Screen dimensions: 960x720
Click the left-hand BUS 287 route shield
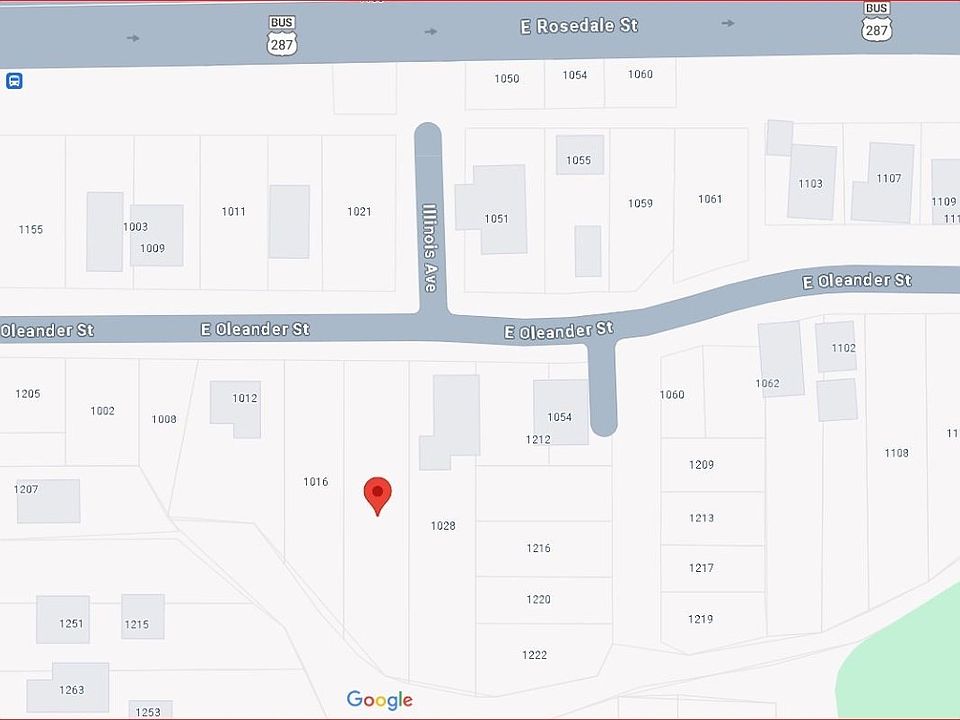click(282, 36)
